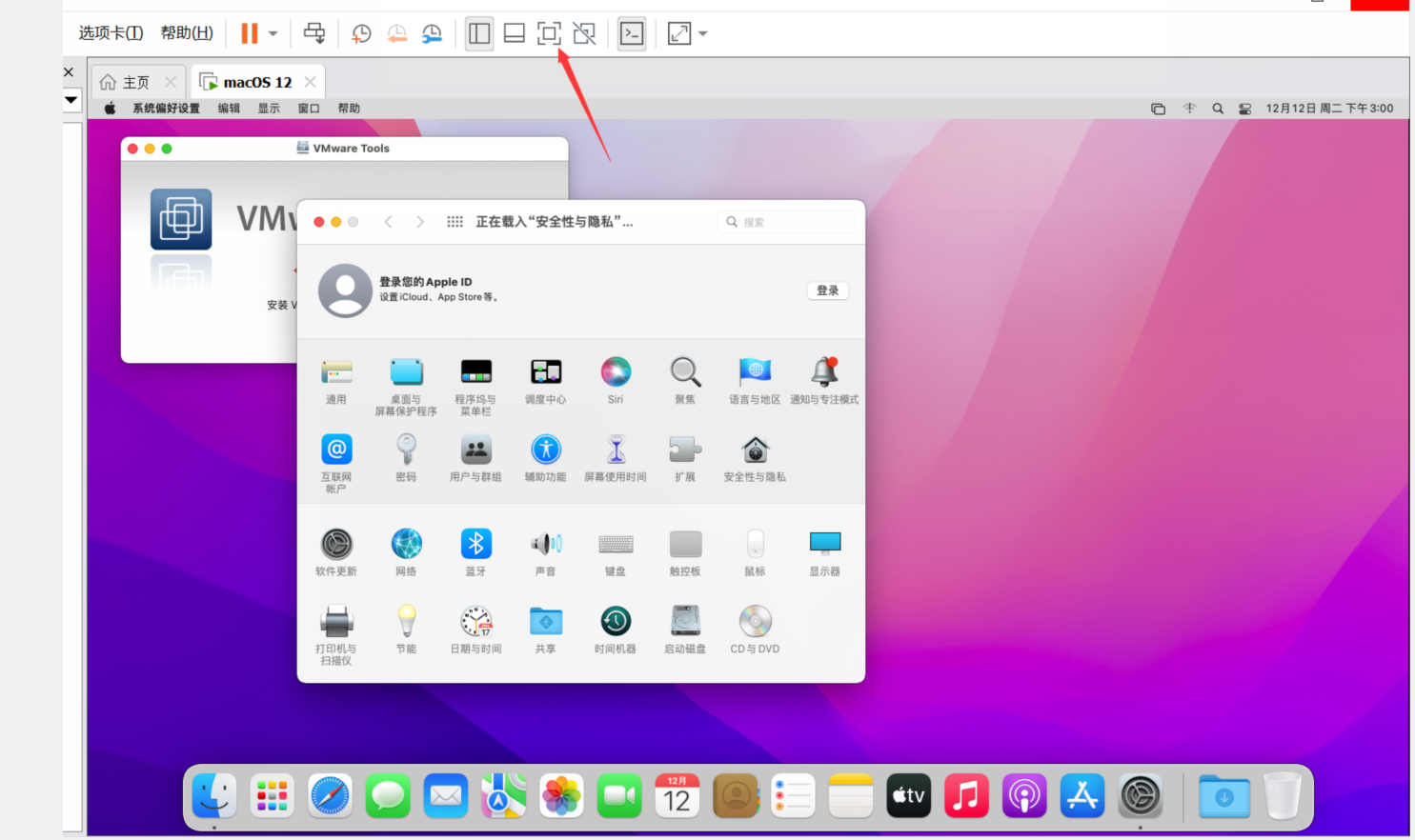Revert the virtual machine to its snapshot
The width and height of the screenshot is (1415, 840).
(x=396, y=33)
